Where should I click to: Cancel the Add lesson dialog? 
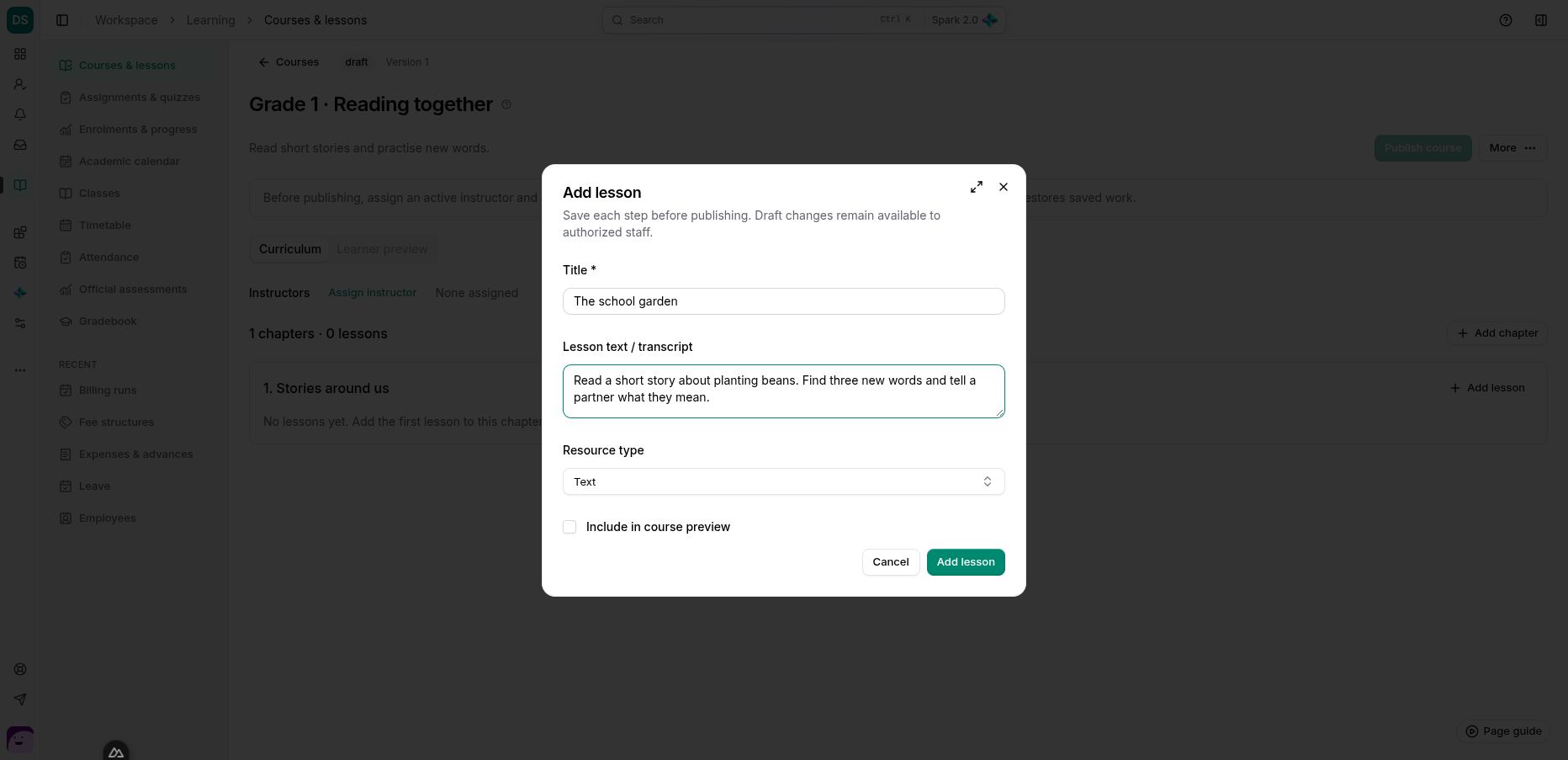click(891, 562)
